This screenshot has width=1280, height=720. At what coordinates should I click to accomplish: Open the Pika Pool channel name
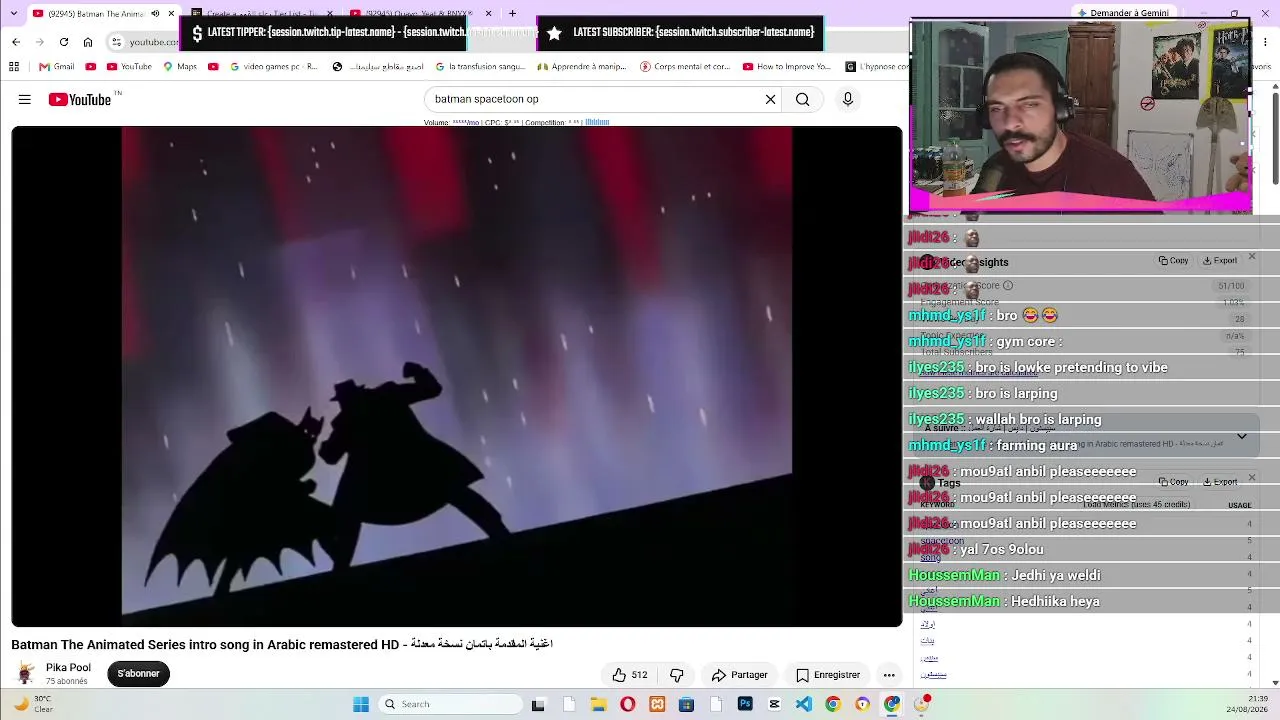(68, 667)
